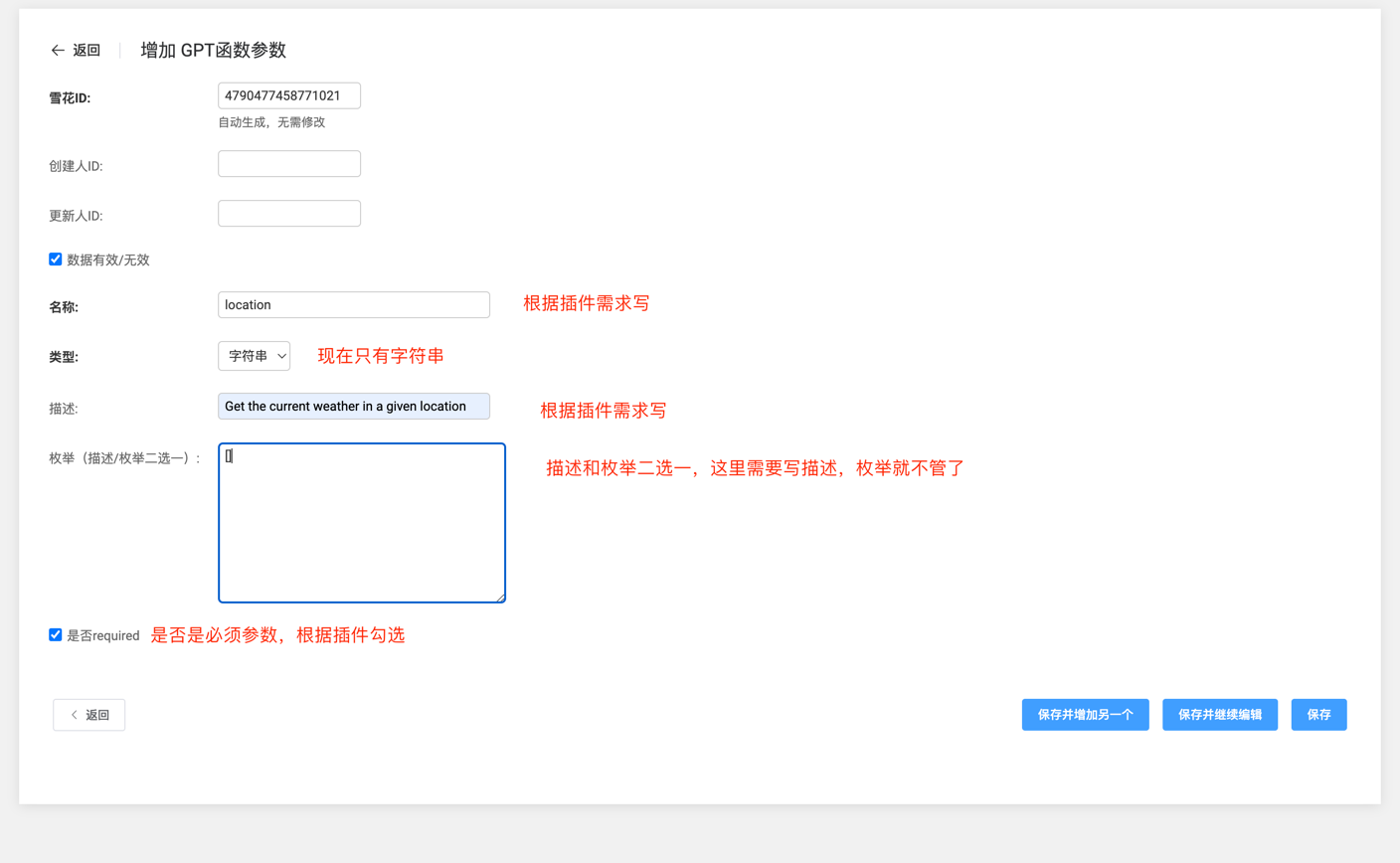Click the 雪花ID input field

coord(289,95)
